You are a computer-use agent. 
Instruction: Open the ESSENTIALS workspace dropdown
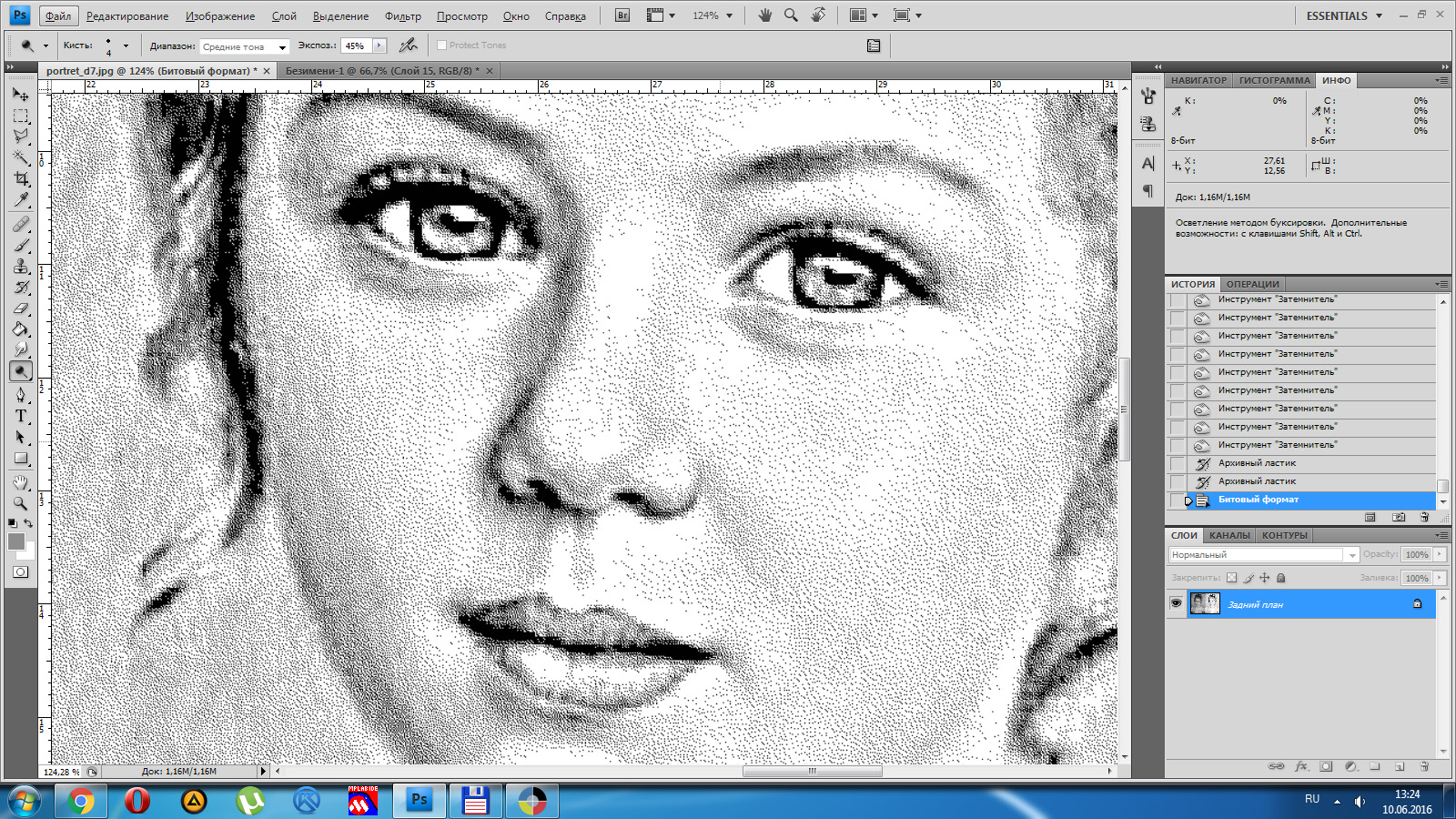[x=1344, y=15]
